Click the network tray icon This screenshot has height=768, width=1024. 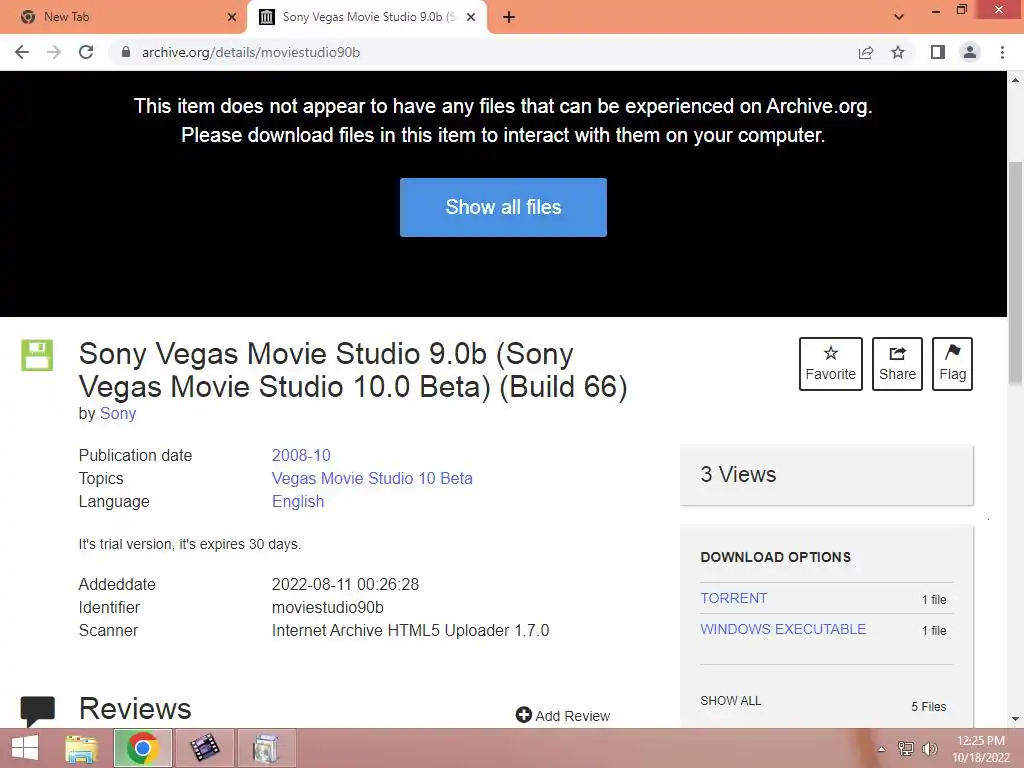point(906,749)
